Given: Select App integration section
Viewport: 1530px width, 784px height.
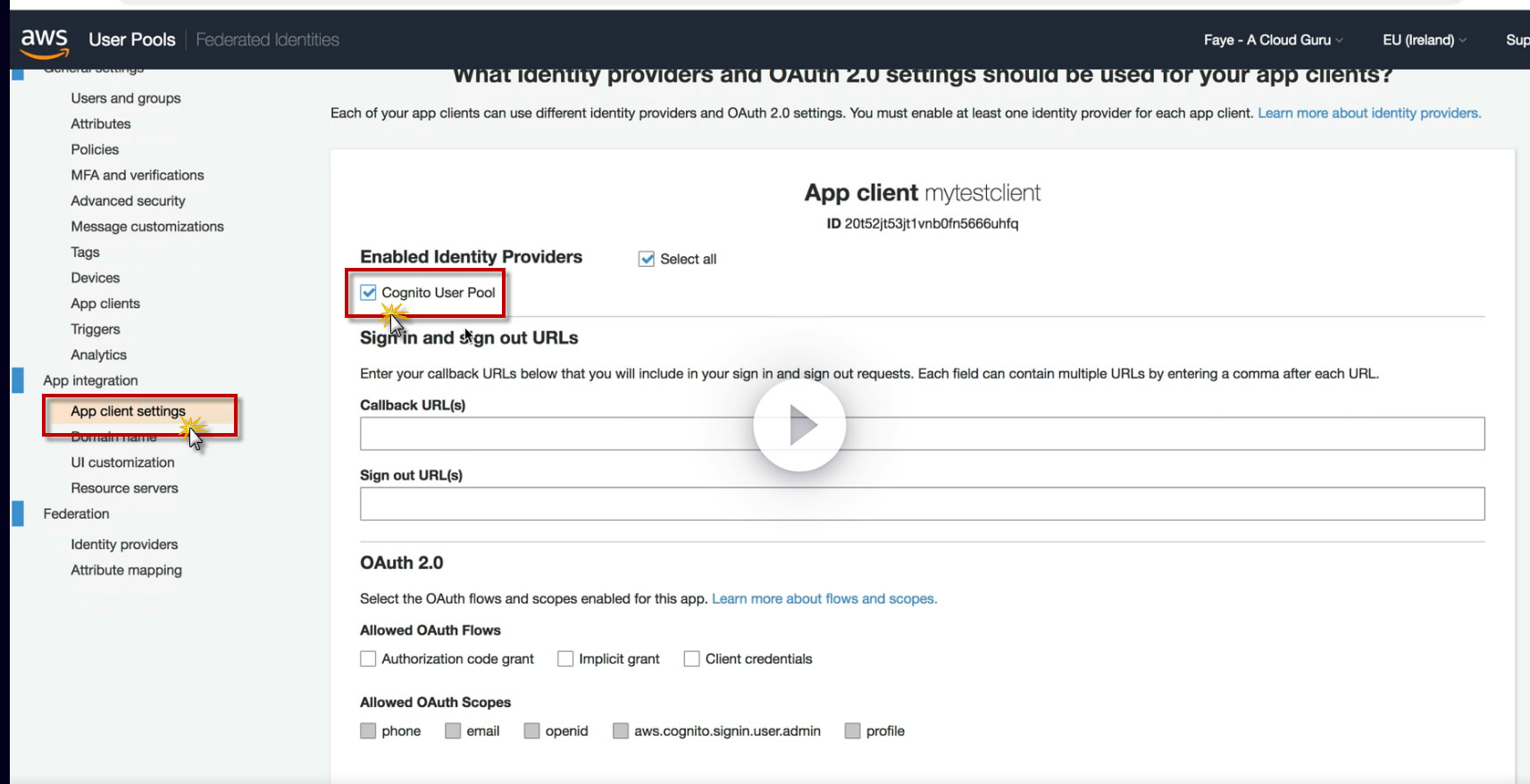Looking at the screenshot, I should (x=90, y=380).
